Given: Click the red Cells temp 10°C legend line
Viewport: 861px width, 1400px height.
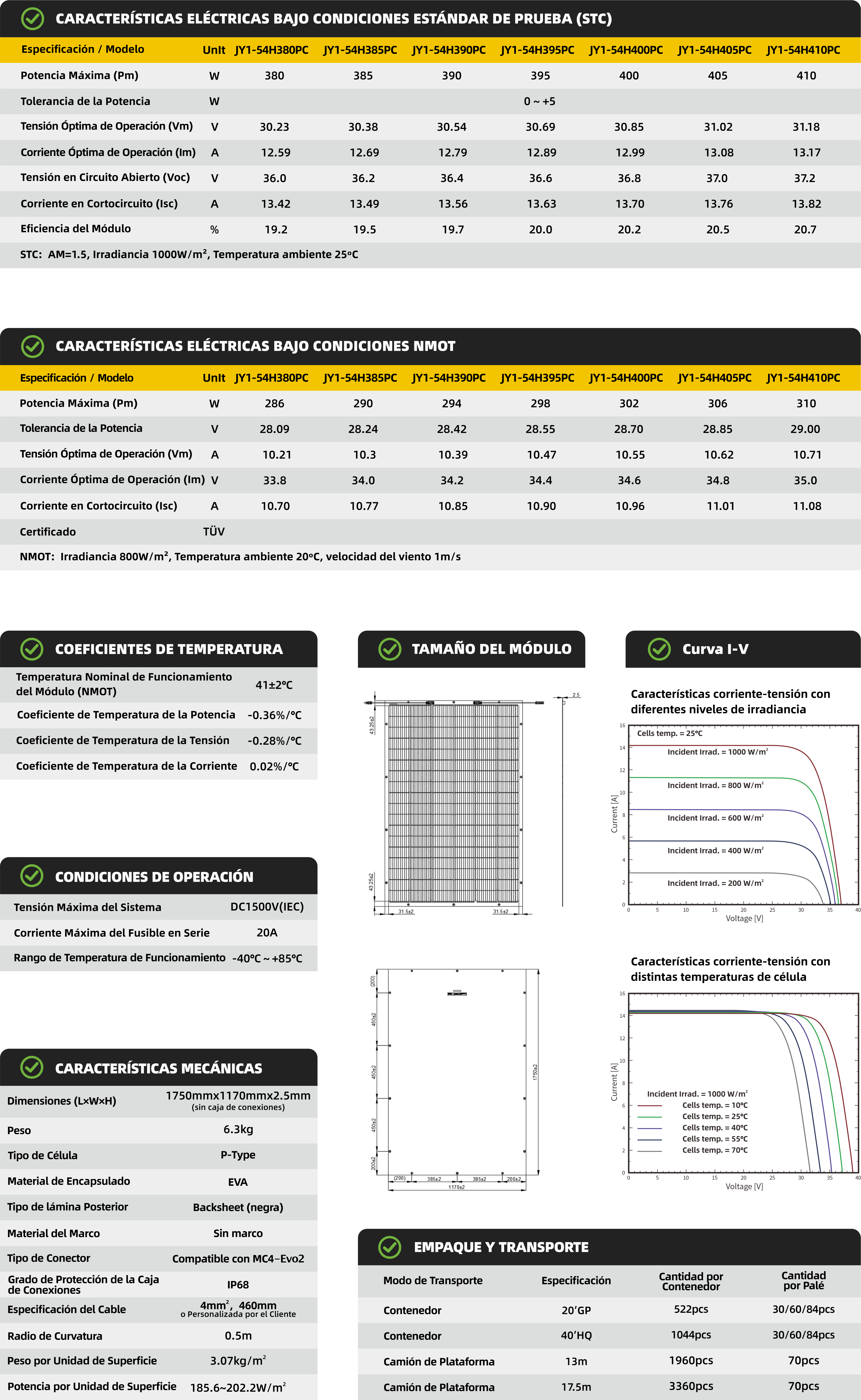Looking at the screenshot, I should click(649, 1106).
